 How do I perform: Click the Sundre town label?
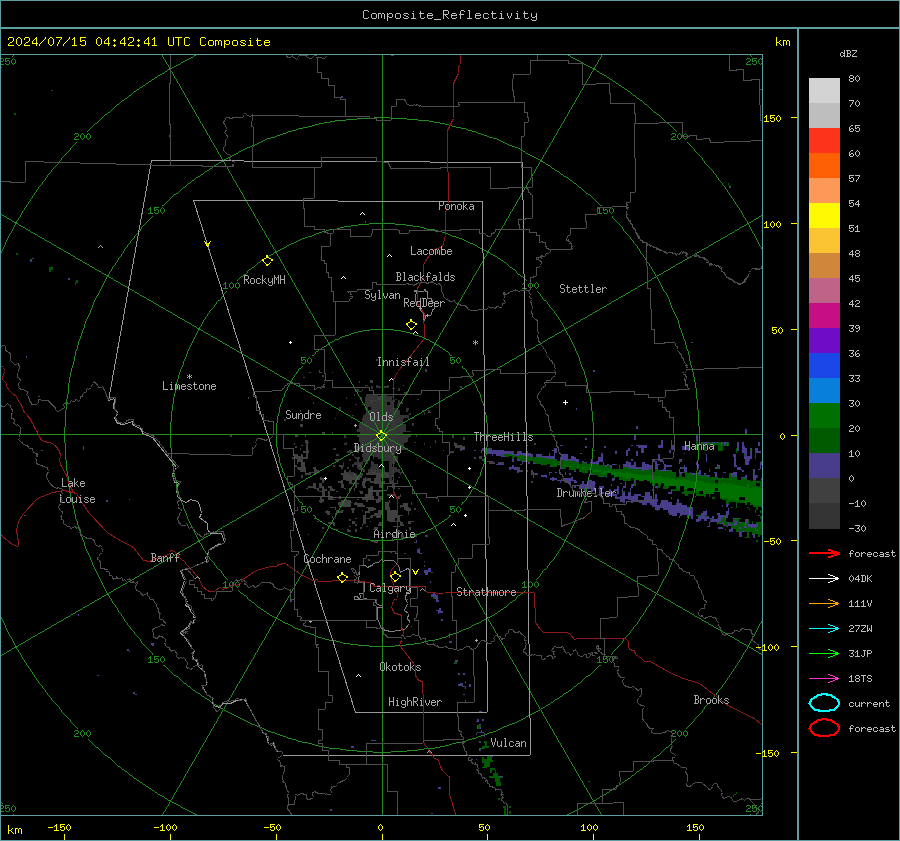(x=303, y=414)
